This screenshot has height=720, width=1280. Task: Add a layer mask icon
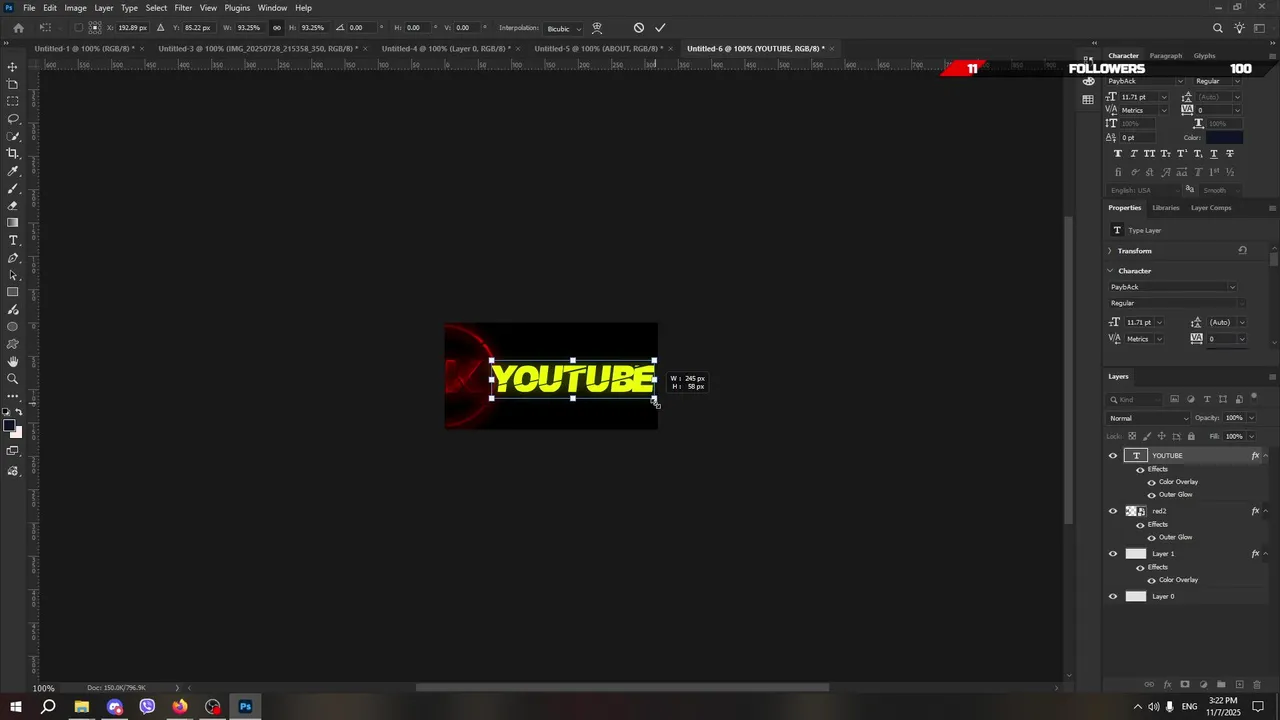[1185, 685]
